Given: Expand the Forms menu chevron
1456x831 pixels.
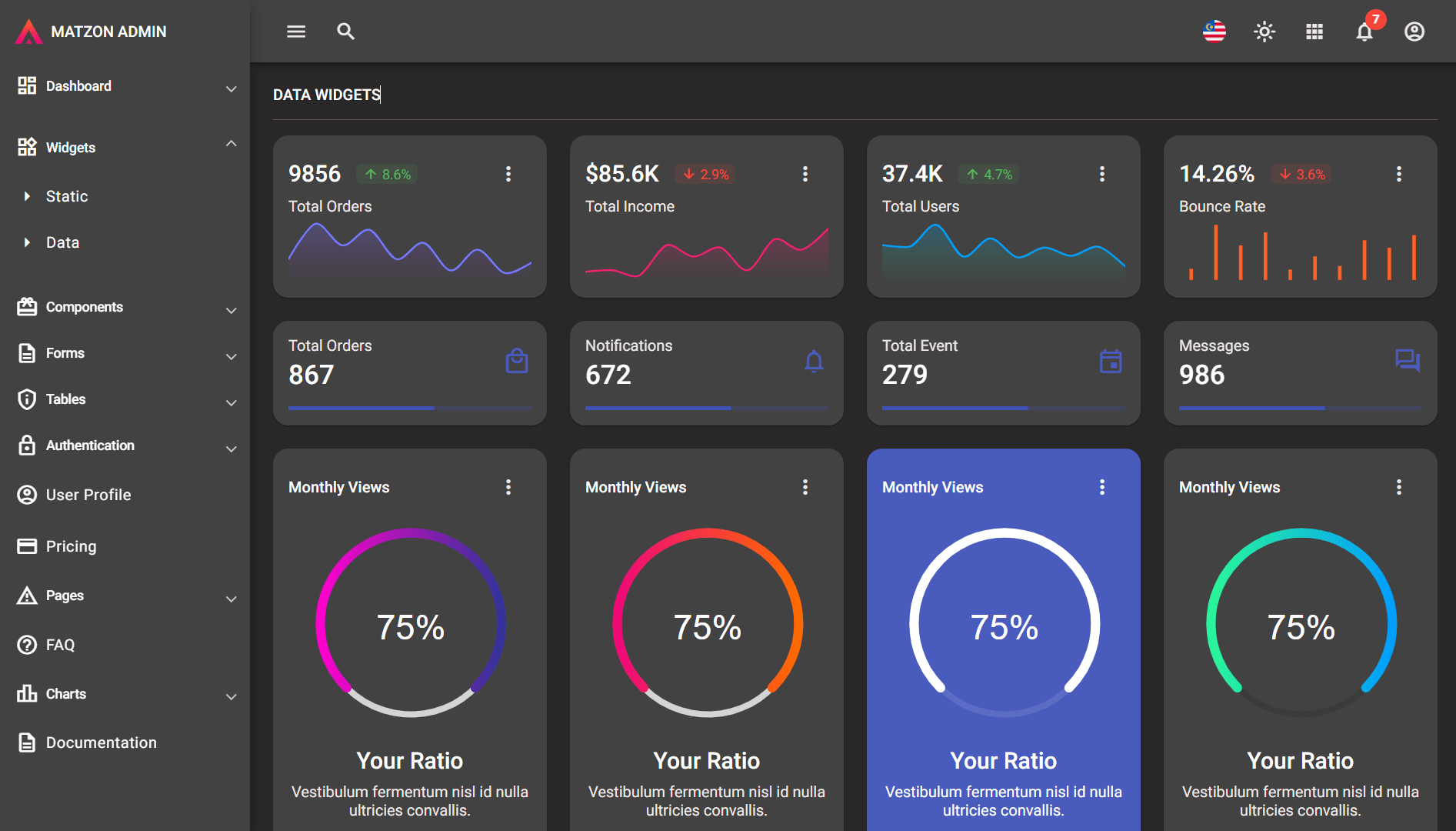Looking at the screenshot, I should 231,356.
